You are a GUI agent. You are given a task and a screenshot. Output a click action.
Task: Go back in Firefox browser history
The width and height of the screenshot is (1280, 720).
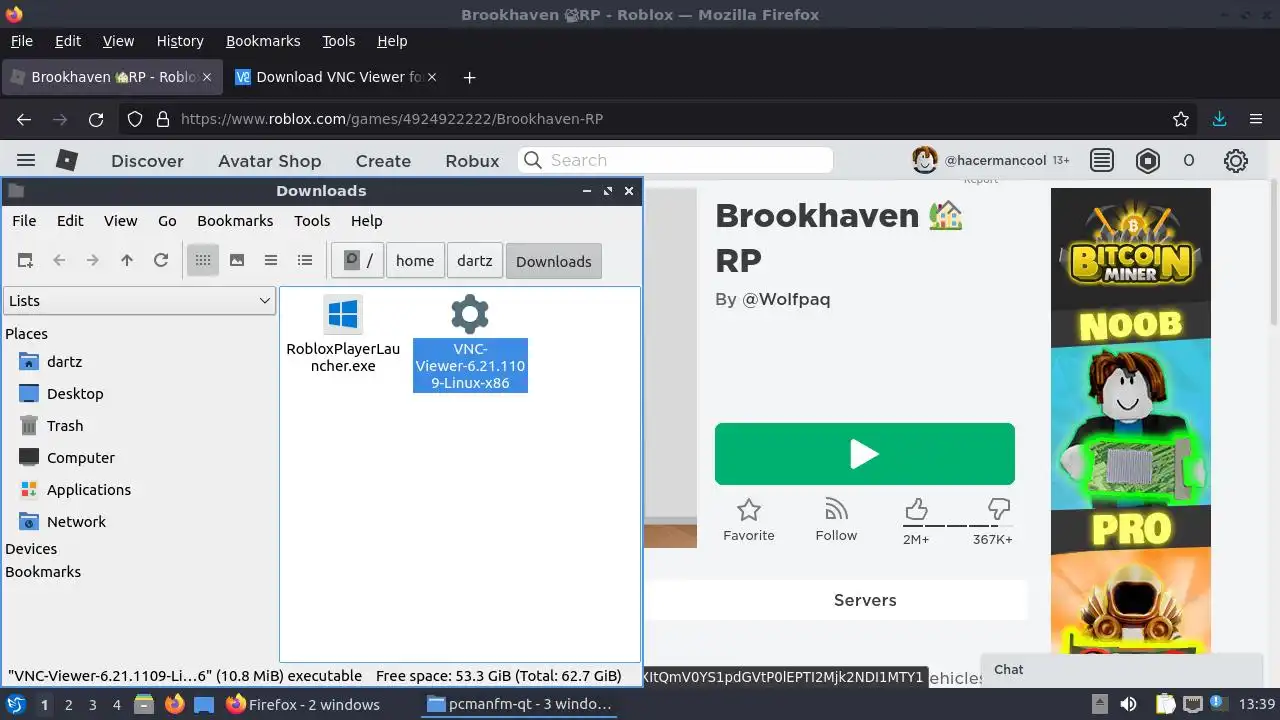tap(24, 119)
